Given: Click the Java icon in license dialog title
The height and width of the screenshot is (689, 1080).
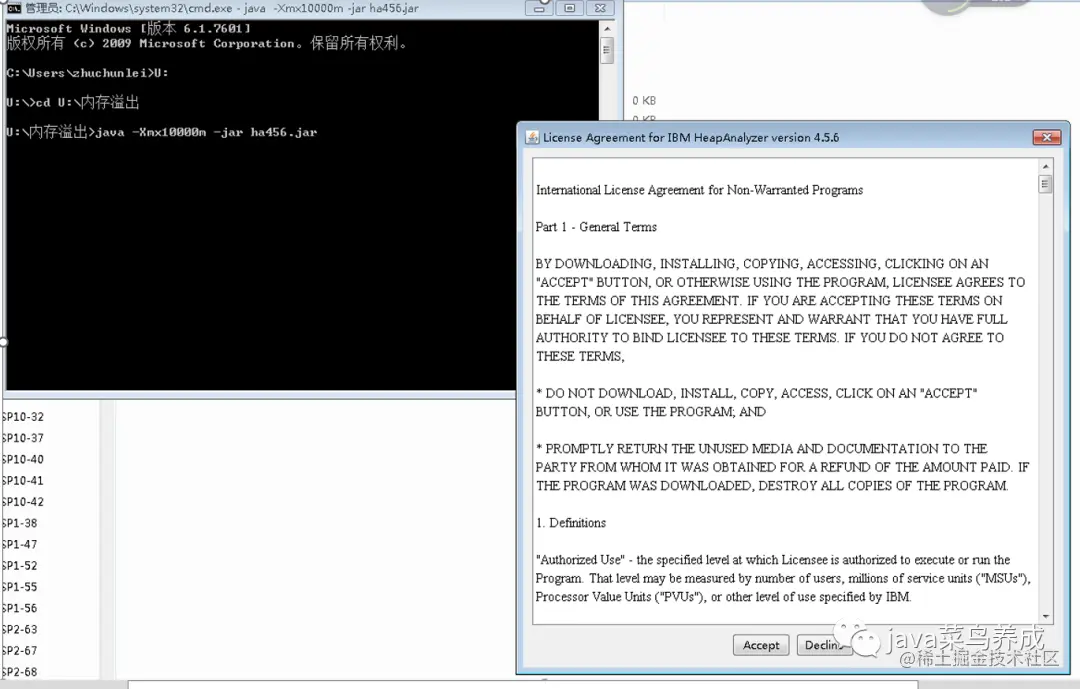Looking at the screenshot, I should point(532,137).
